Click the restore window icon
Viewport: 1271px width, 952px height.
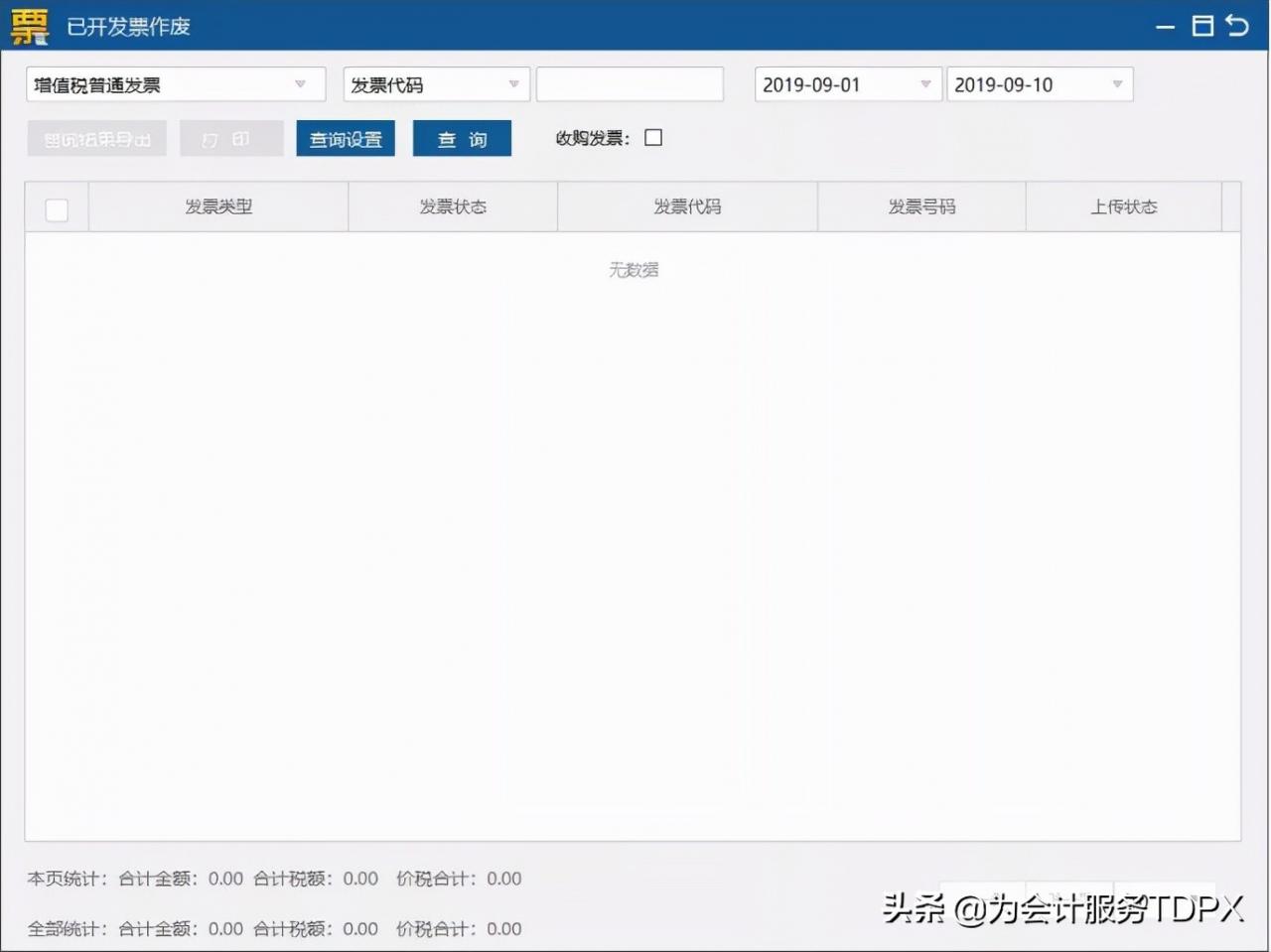1201,26
